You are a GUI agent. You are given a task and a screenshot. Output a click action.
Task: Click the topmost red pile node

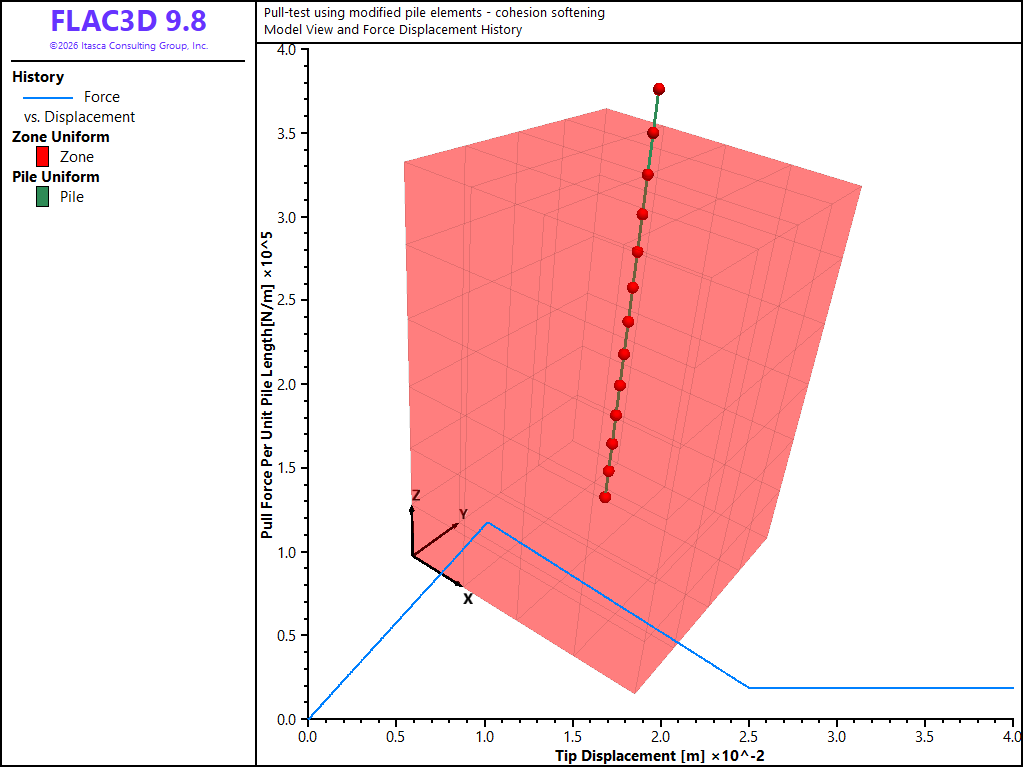(659, 89)
